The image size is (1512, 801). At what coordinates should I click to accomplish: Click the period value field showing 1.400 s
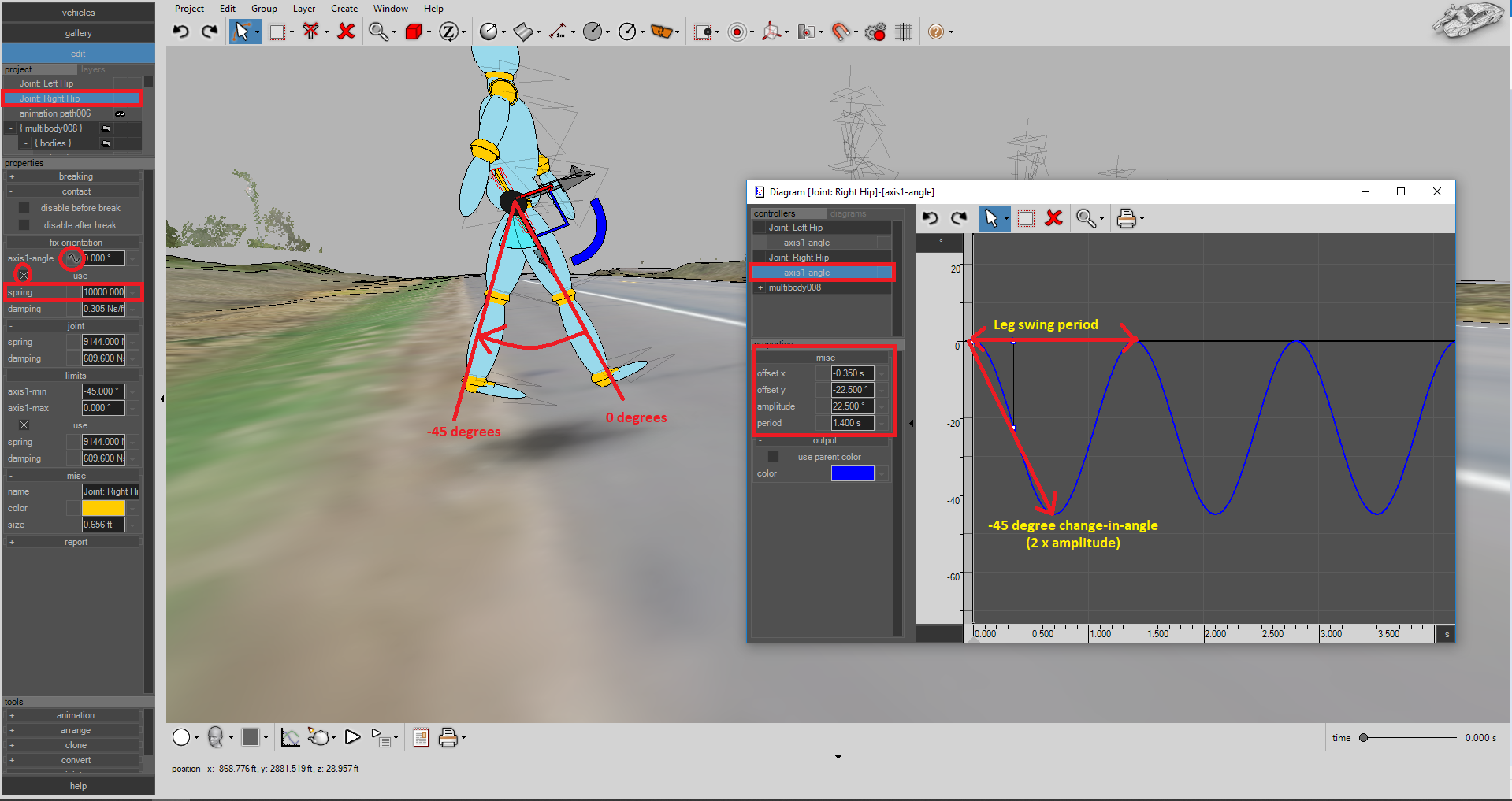853,423
